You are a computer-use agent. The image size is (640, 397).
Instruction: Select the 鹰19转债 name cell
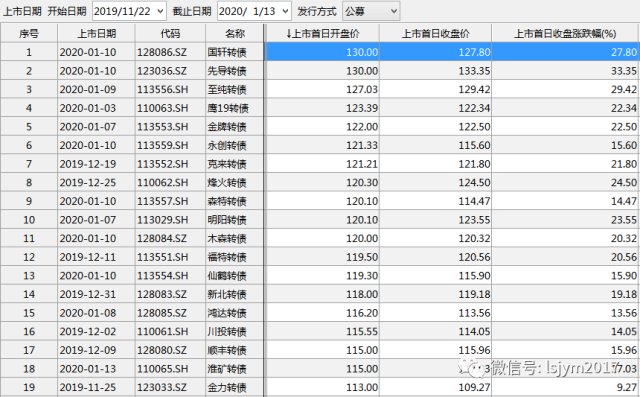click(x=235, y=108)
